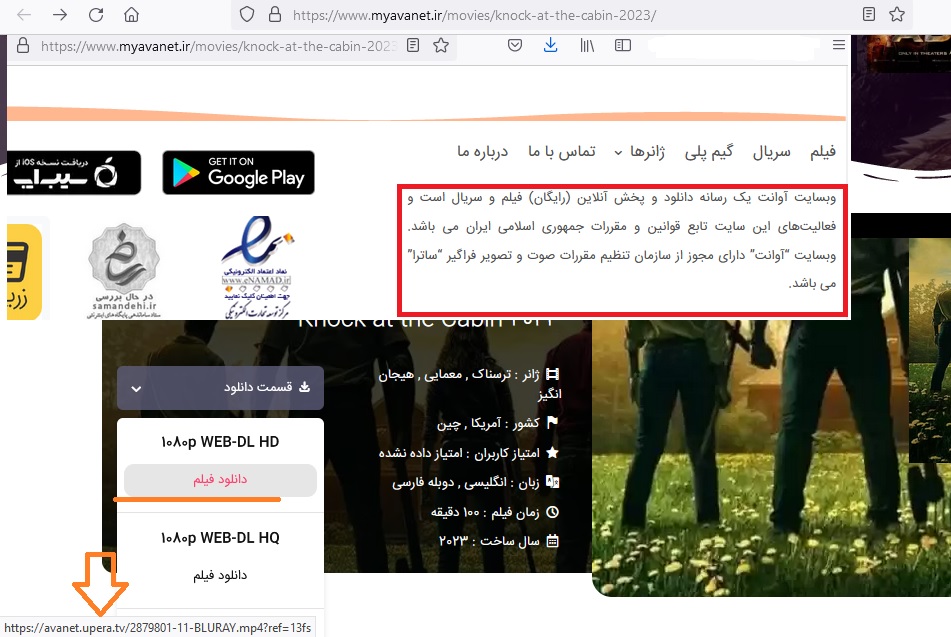Screen dimensions: 951x637
Task: Open the browser home page icon
Action: tap(132, 15)
